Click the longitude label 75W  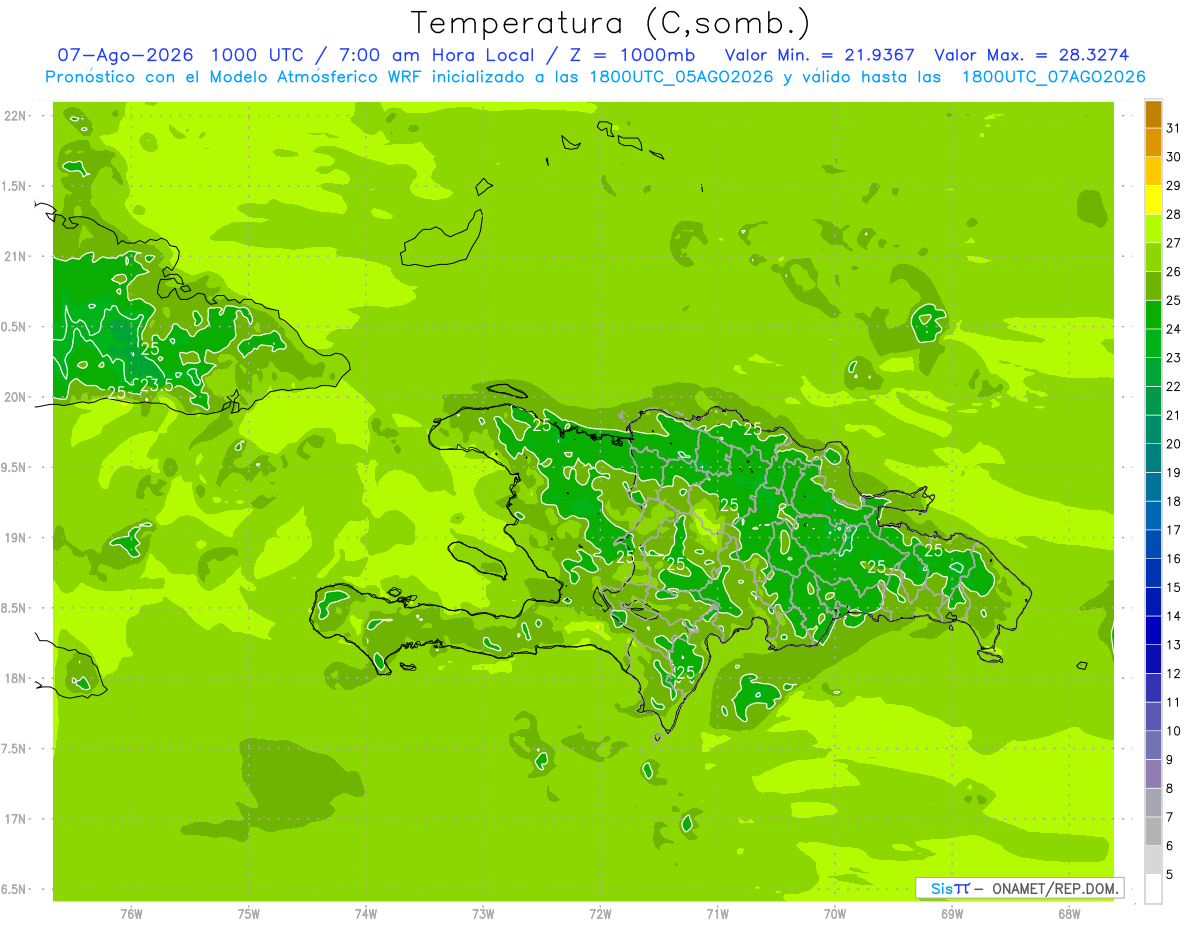pyautogui.click(x=249, y=913)
